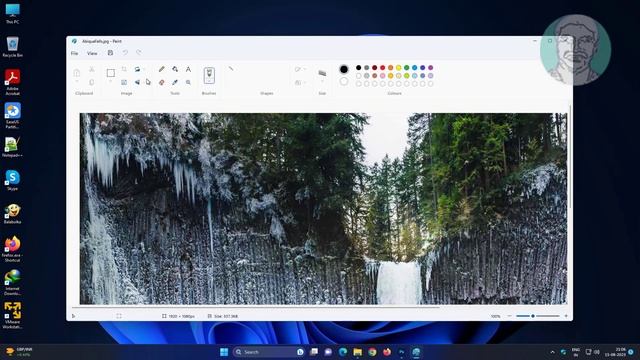The width and height of the screenshot is (640, 360).
Task: Open File Explorer from taskbar
Action: [x=358, y=352]
